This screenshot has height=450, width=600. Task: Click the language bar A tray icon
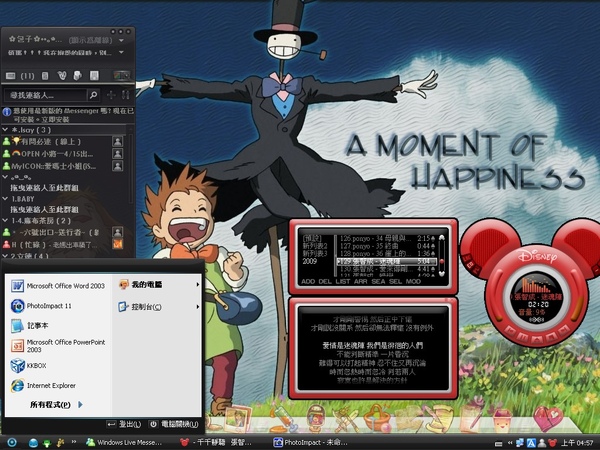pos(531,443)
